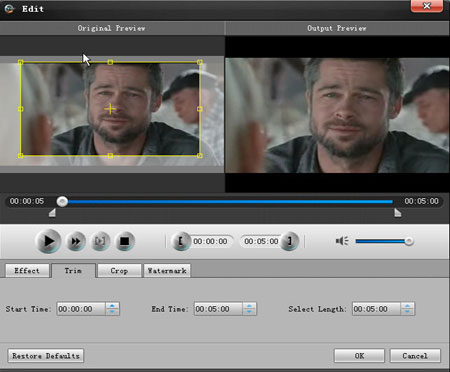Viewport: 450px width, 372px height.
Task: Set trim end with right bracket button
Action: [289, 241]
